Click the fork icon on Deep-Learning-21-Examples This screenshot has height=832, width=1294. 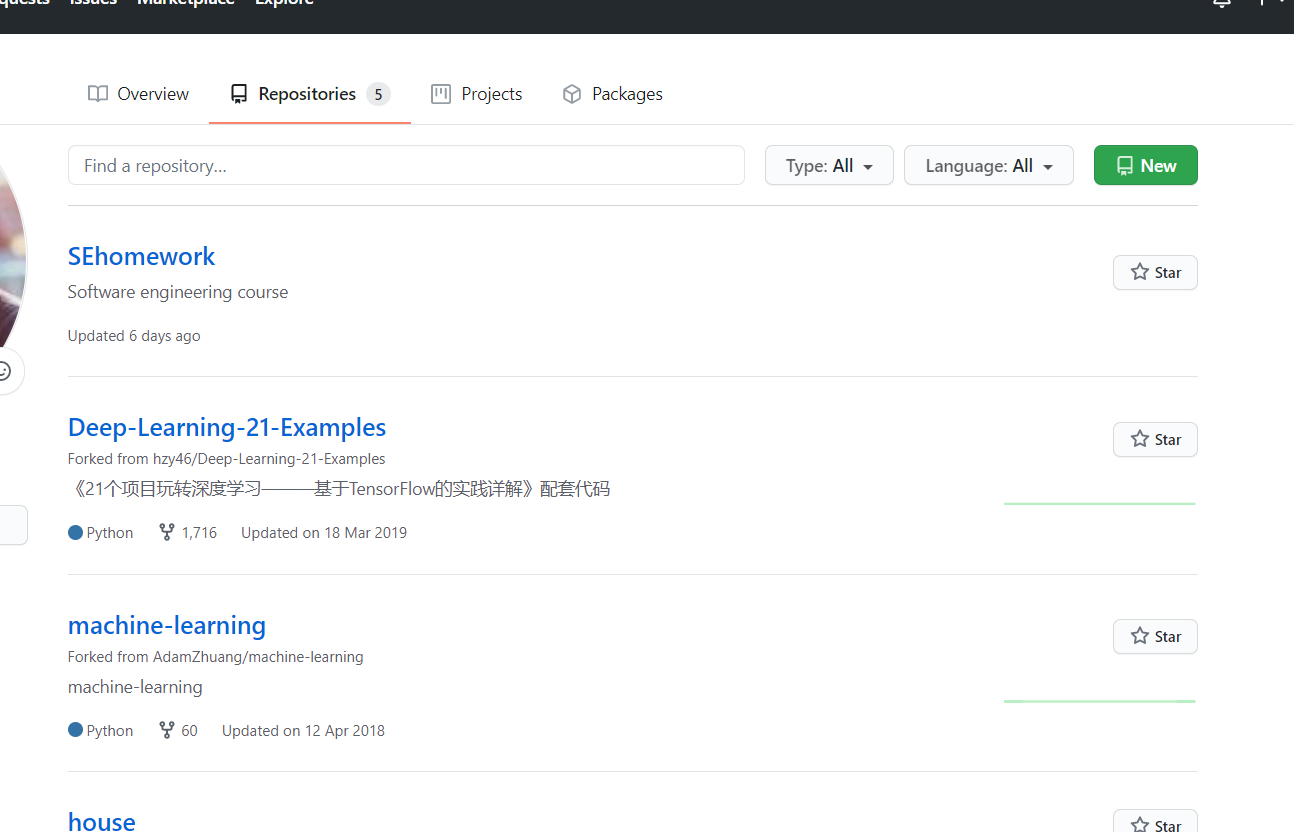point(166,532)
